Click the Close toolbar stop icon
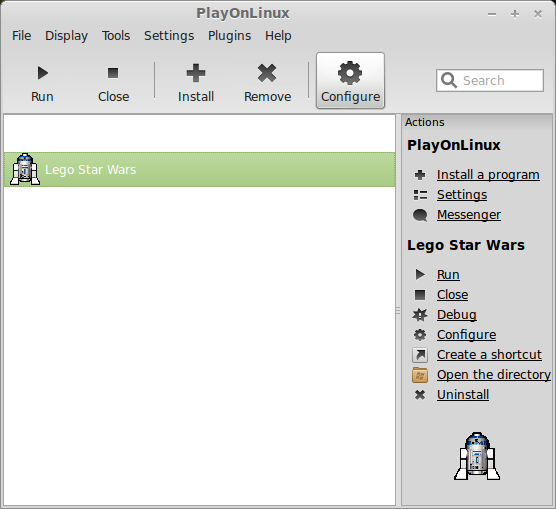 point(113,73)
